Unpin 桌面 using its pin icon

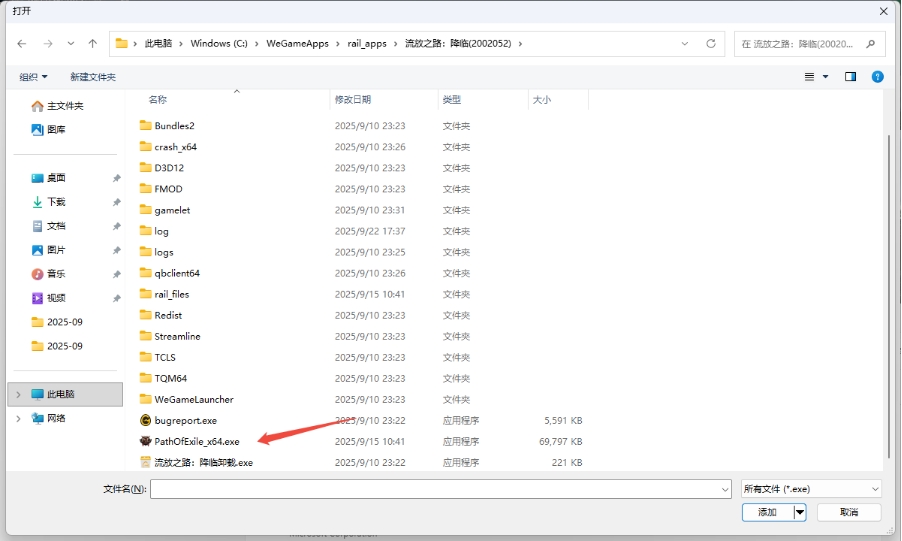116,178
